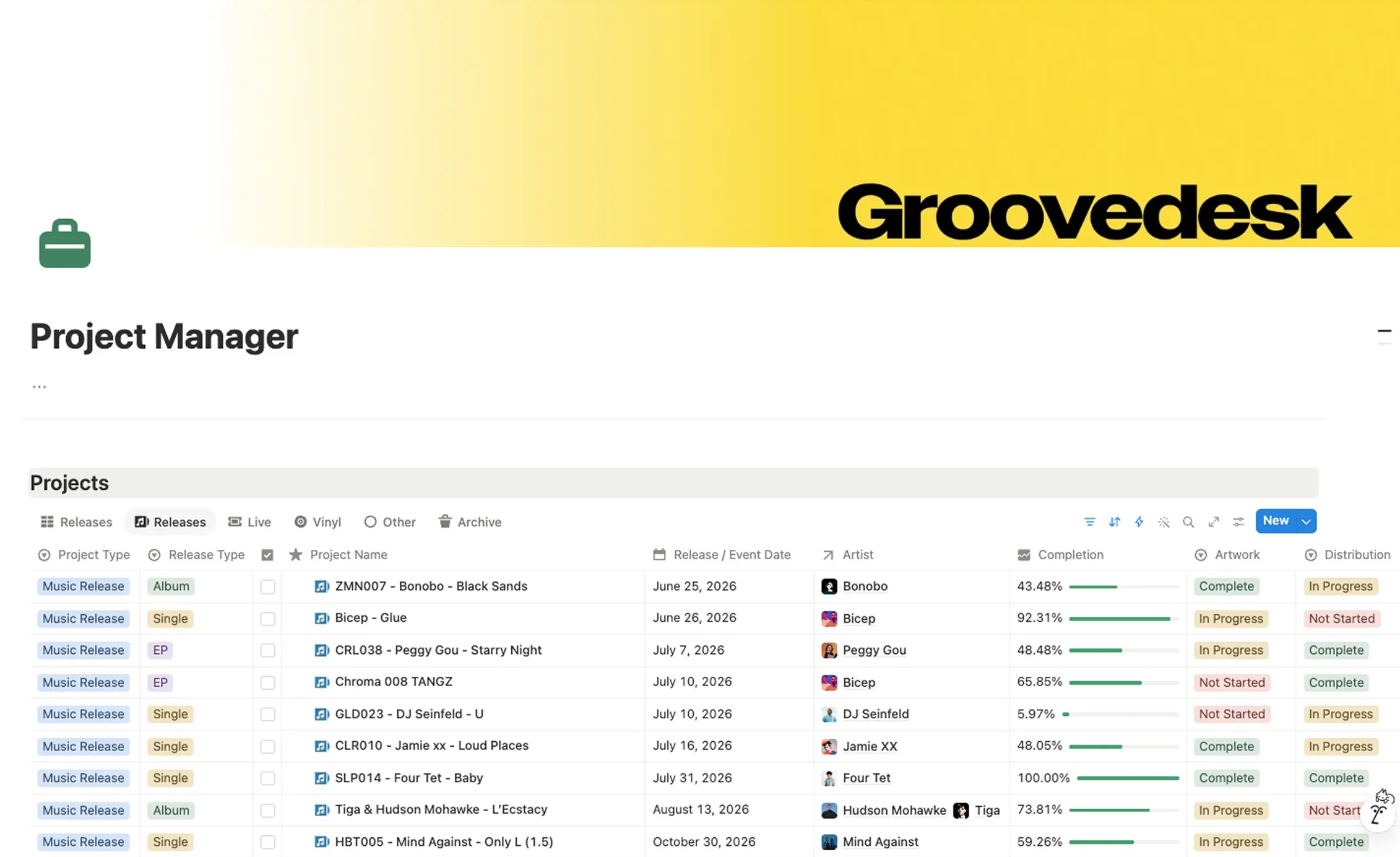Screen dimensions: 1400x857
Task: Open the Album release type for Black Sands
Action: (171, 586)
